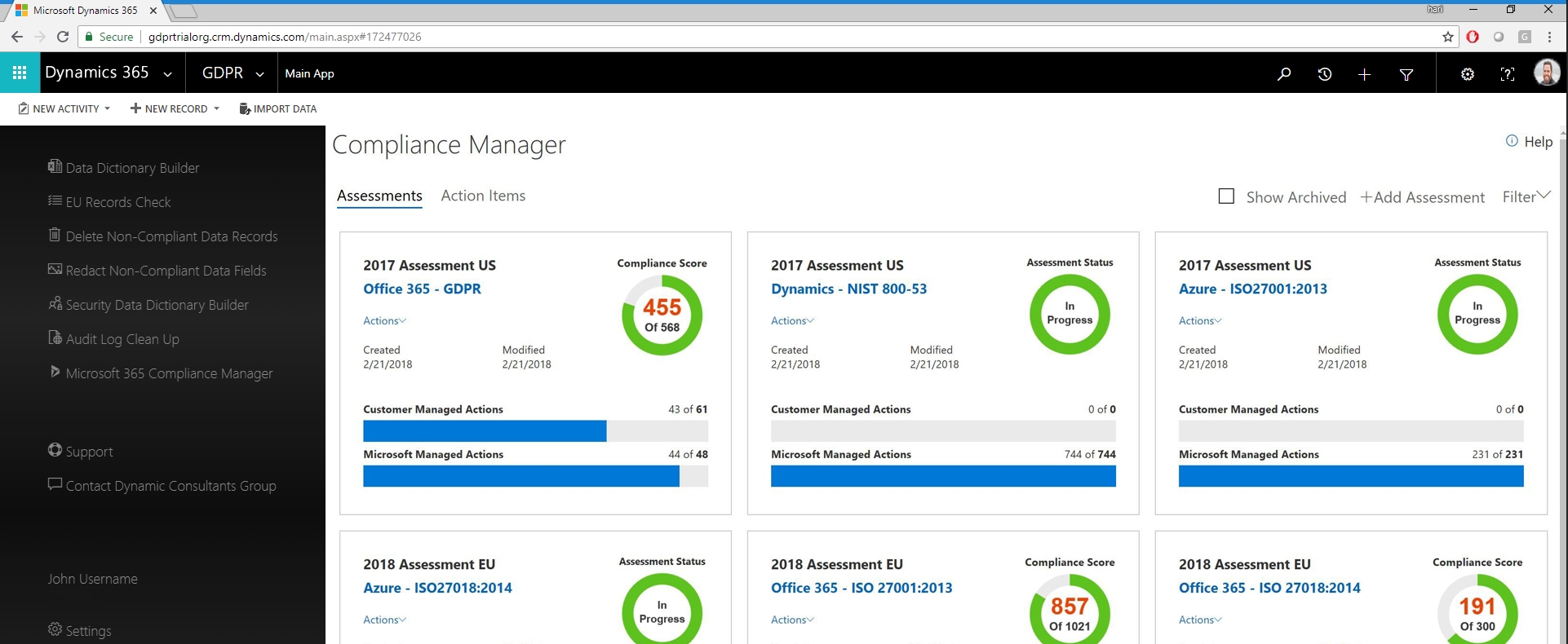The height and width of the screenshot is (644, 1568).
Task: Click the 857 of 1021 compliance score ring
Action: pos(1070,609)
